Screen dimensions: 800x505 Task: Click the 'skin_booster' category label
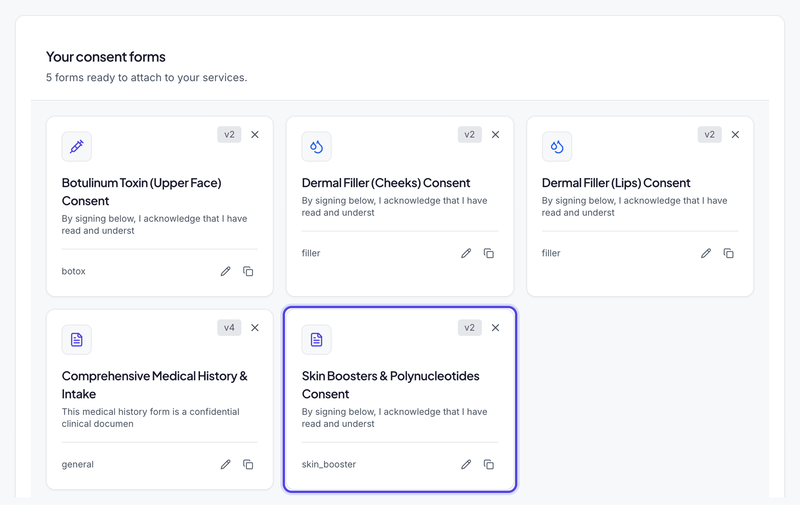click(329, 464)
